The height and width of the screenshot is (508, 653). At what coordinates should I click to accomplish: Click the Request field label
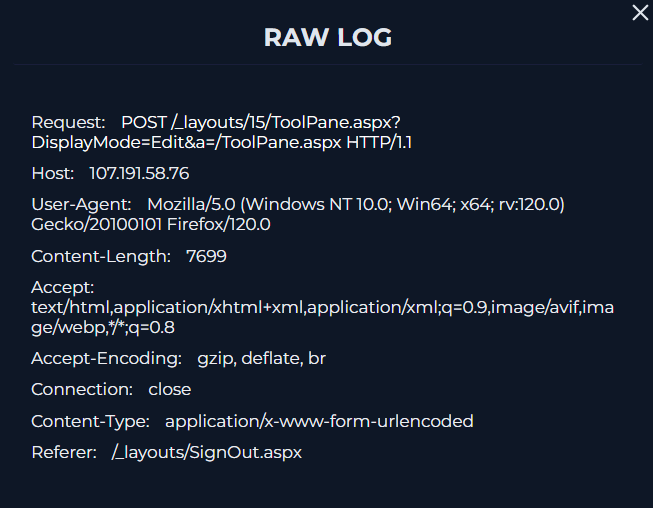68,122
